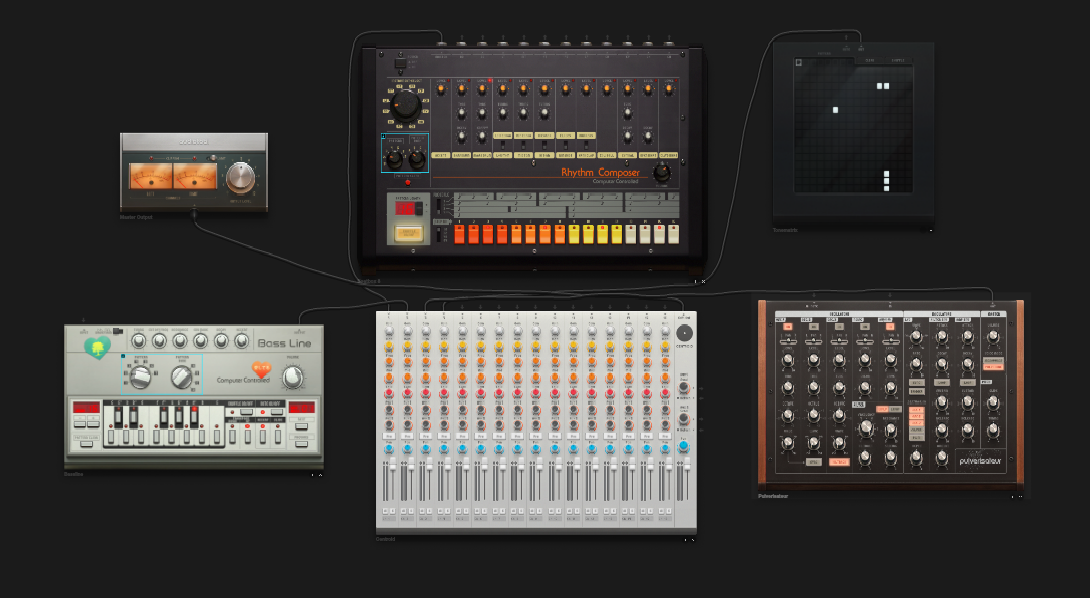Click the Accent knob on Bassline
This screenshot has height=598, width=1090.
[241, 341]
